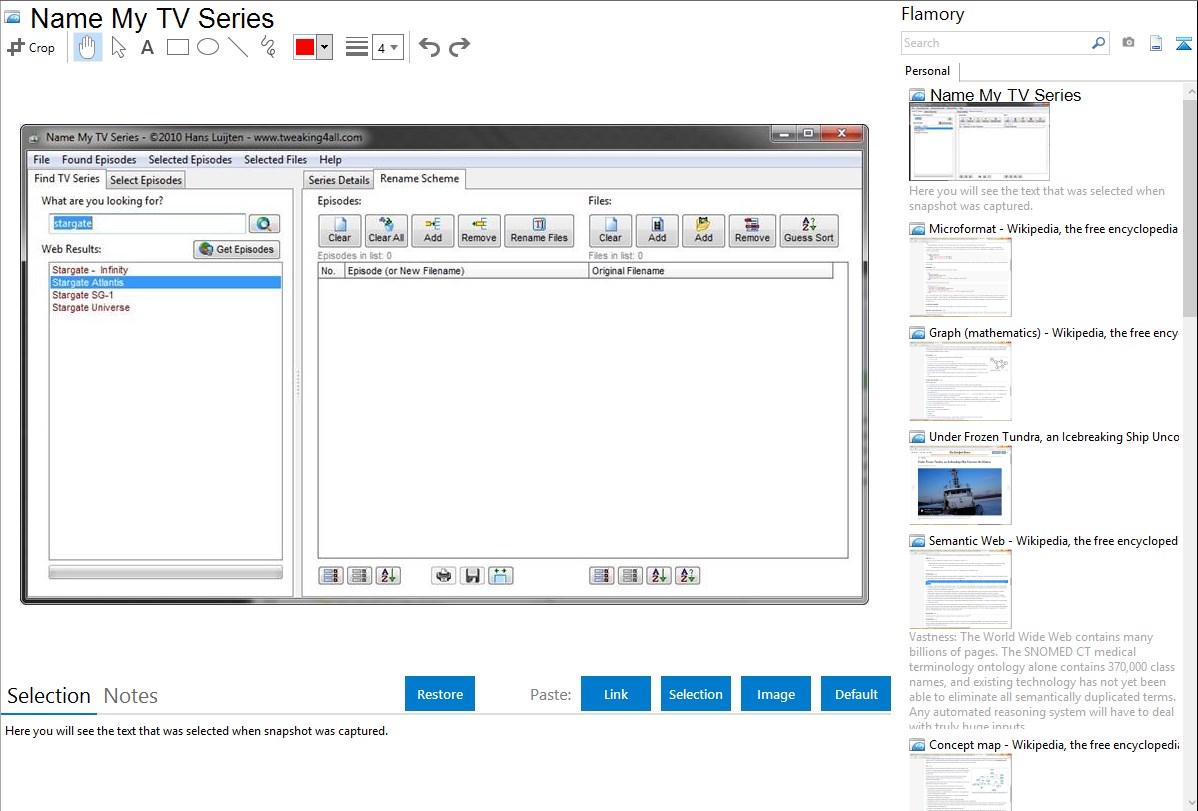Redo the last annotation
The width and height of the screenshot is (1198, 811).
(459, 47)
